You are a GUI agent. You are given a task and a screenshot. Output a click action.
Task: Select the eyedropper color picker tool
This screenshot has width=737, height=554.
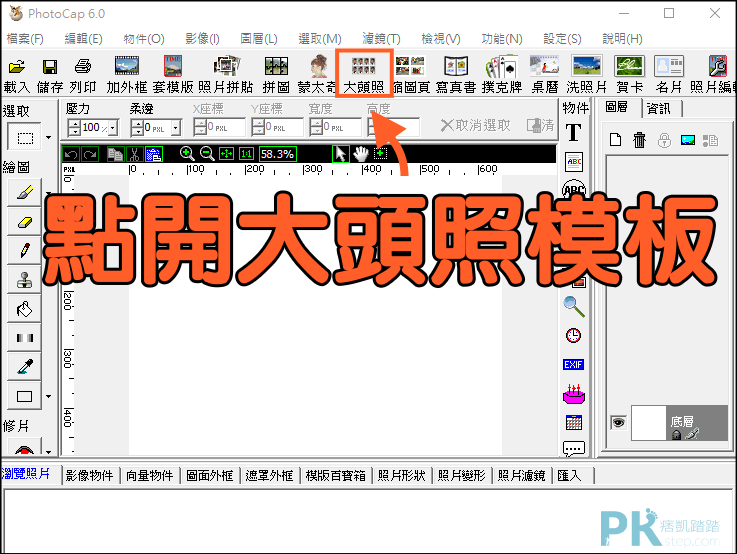[x=24, y=367]
